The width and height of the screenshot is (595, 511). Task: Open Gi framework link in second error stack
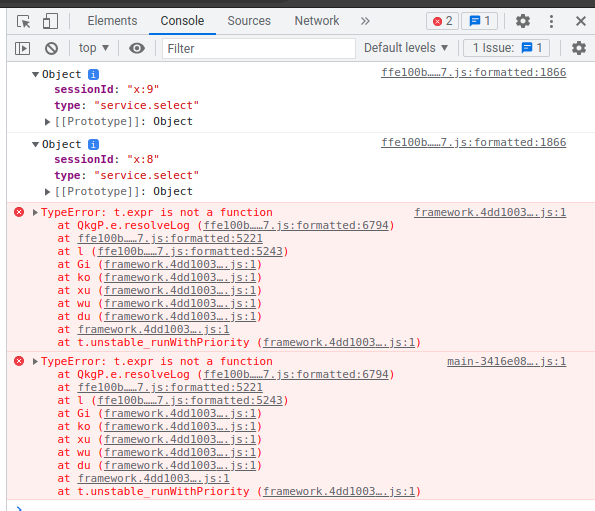point(180,414)
